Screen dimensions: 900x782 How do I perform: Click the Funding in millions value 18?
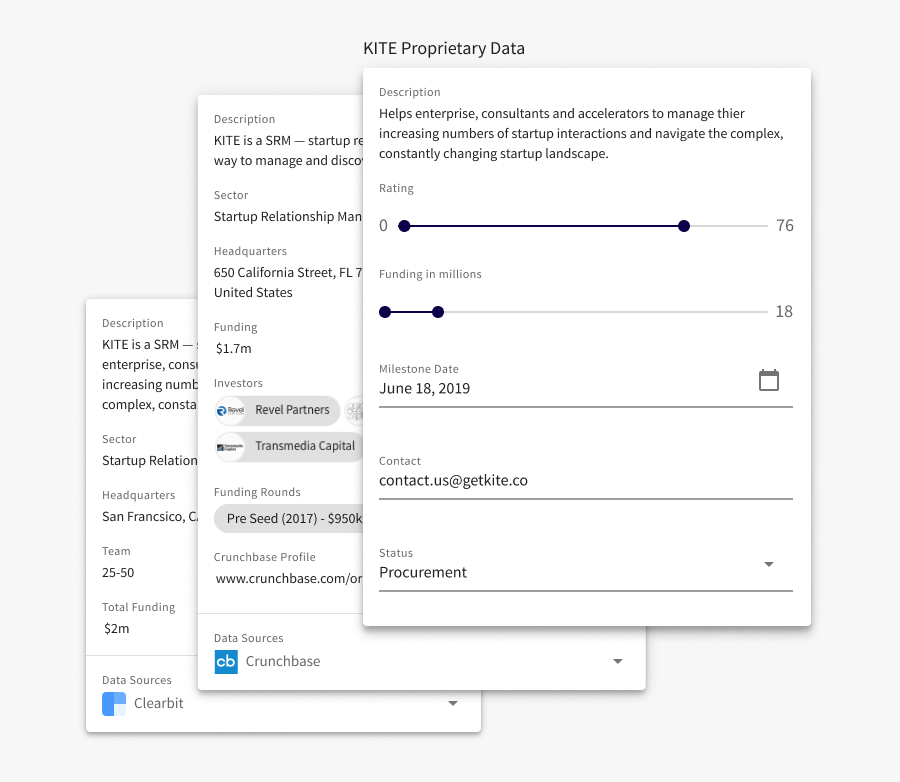point(784,311)
